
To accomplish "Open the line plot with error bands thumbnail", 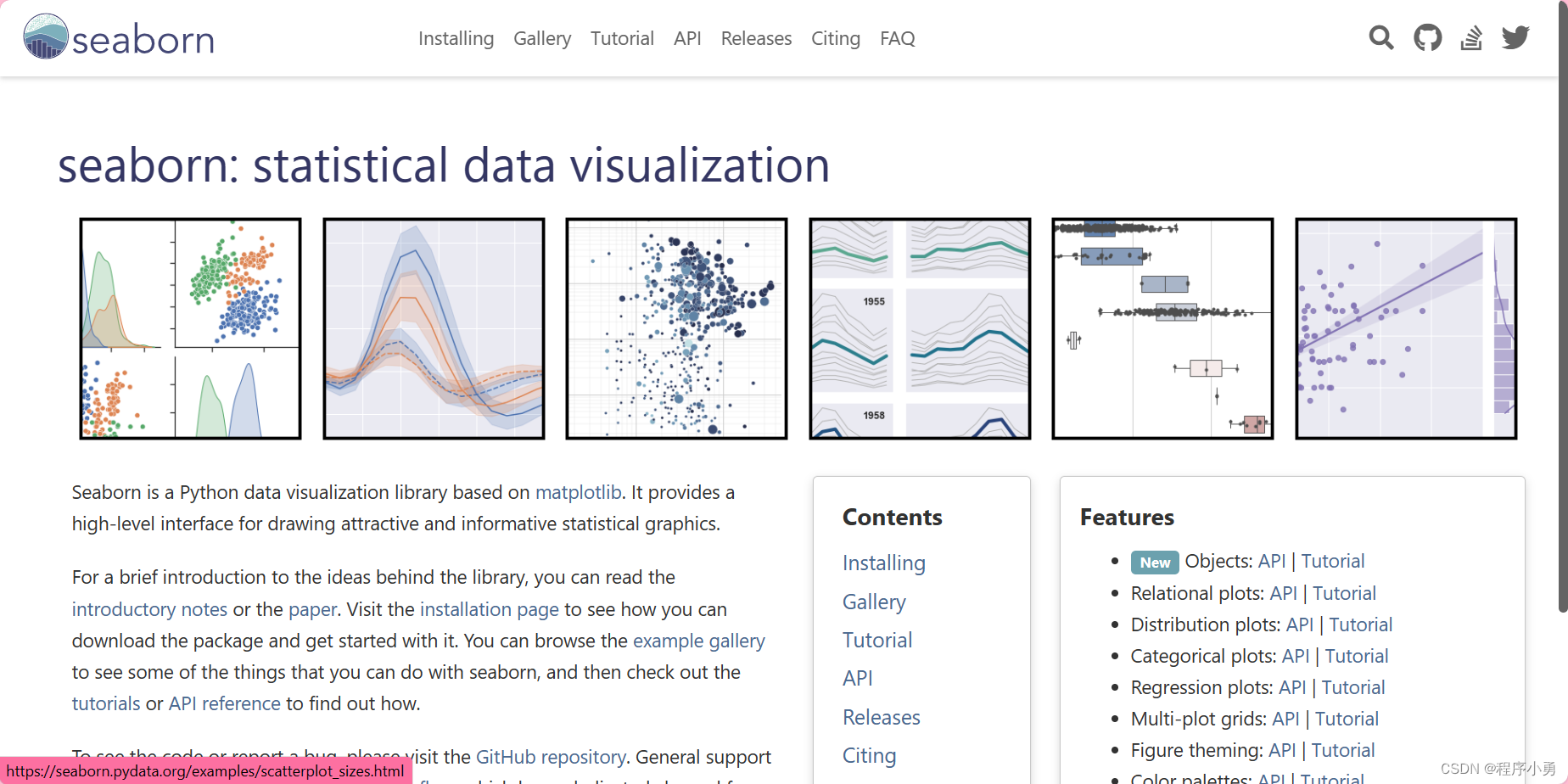I will click(434, 328).
